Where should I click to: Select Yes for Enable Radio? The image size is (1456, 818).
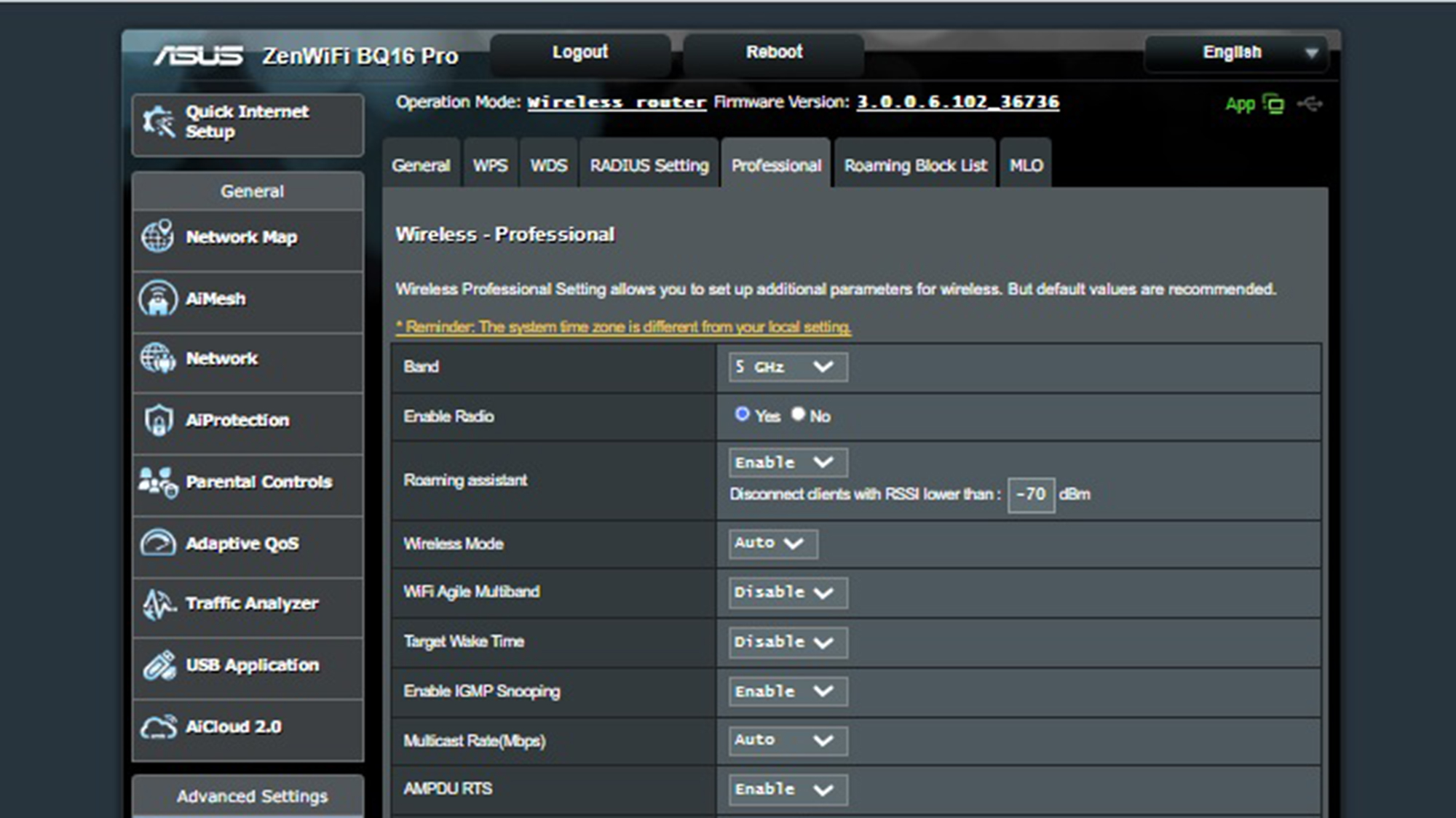pyautogui.click(x=742, y=414)
